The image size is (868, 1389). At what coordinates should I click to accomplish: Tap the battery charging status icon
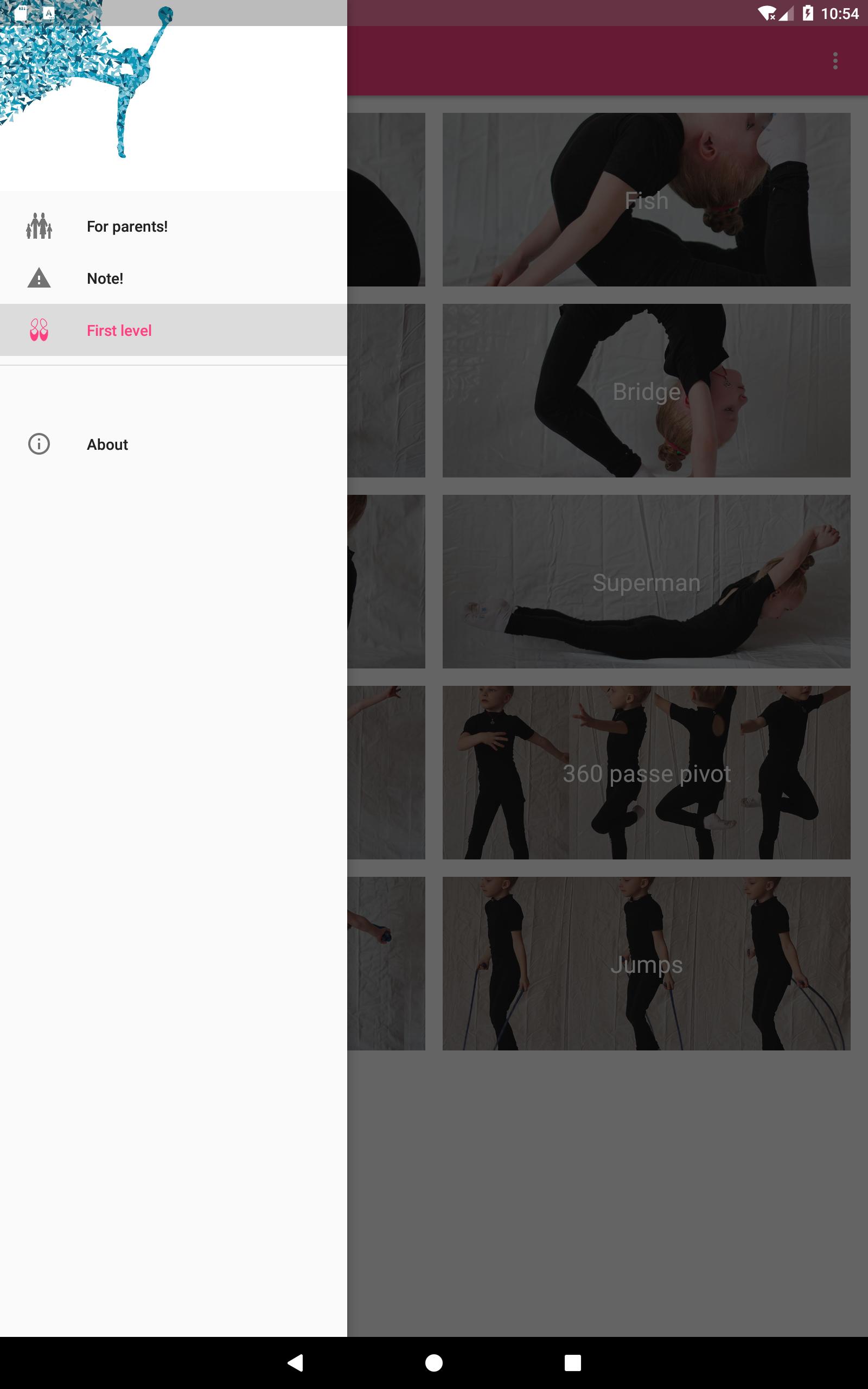point(808,13)
